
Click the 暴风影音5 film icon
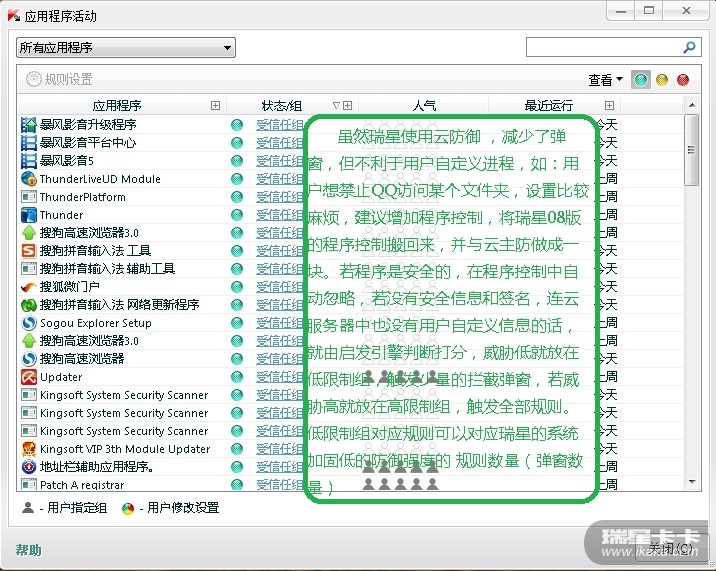tap(28, 161)
